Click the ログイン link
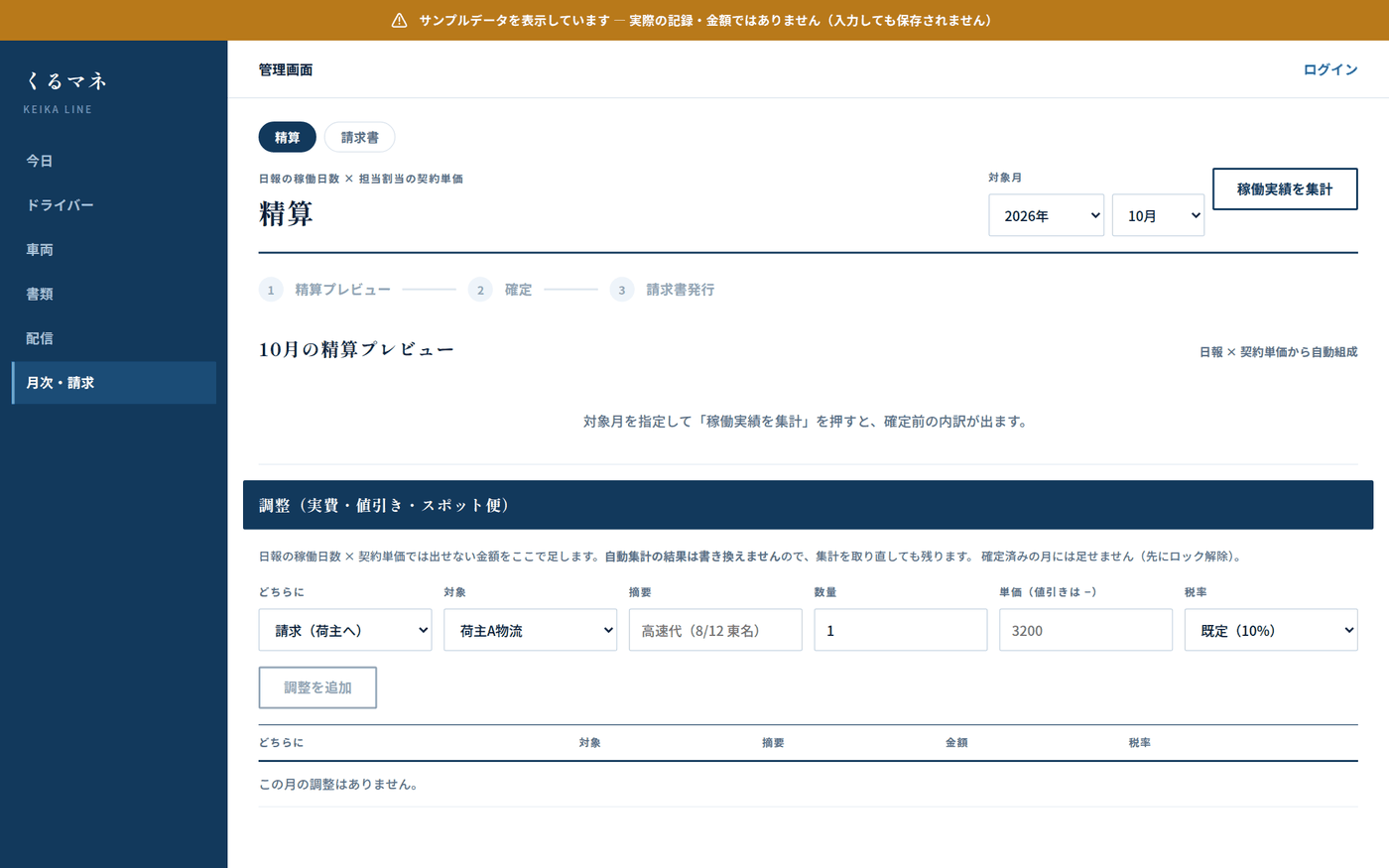Viewport: 1389px width, 868px height. (x=1330, y=69)
